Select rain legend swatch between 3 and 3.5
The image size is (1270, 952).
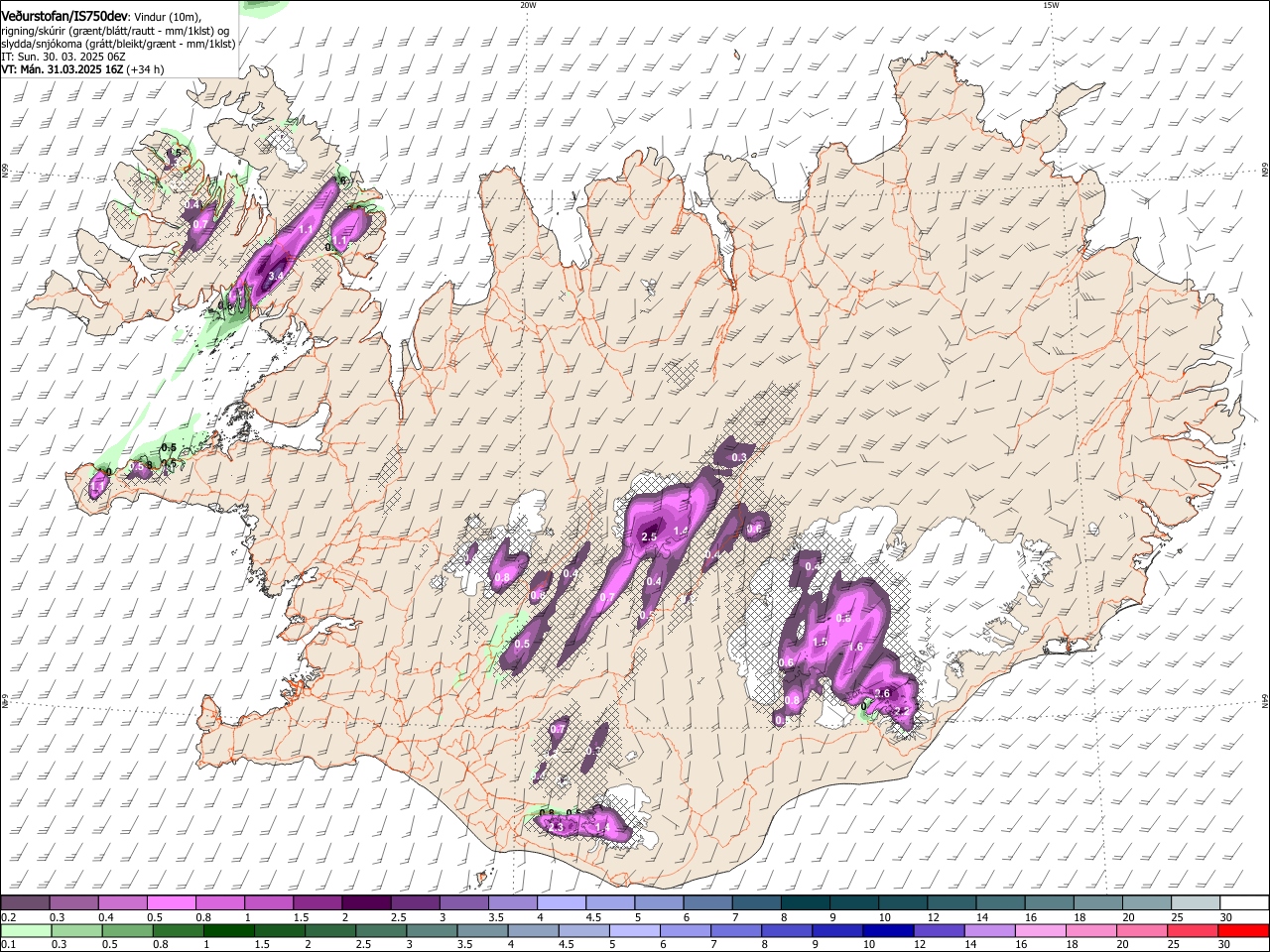click(x=432, y=930)
